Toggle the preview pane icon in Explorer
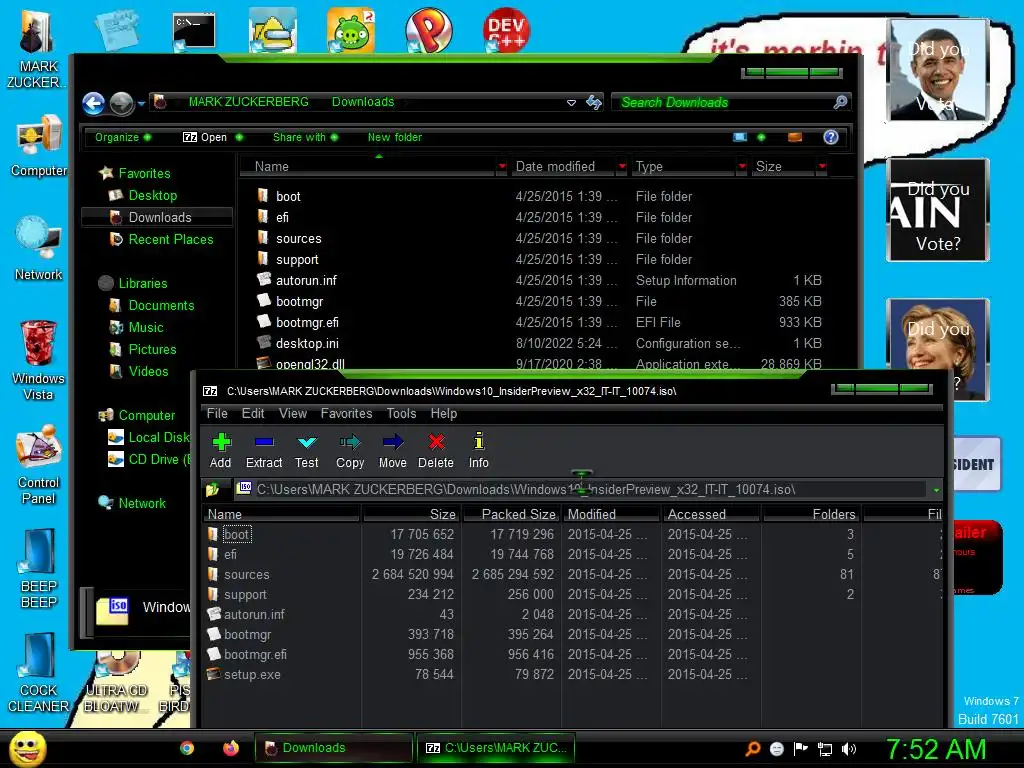 tap(795, 137)
